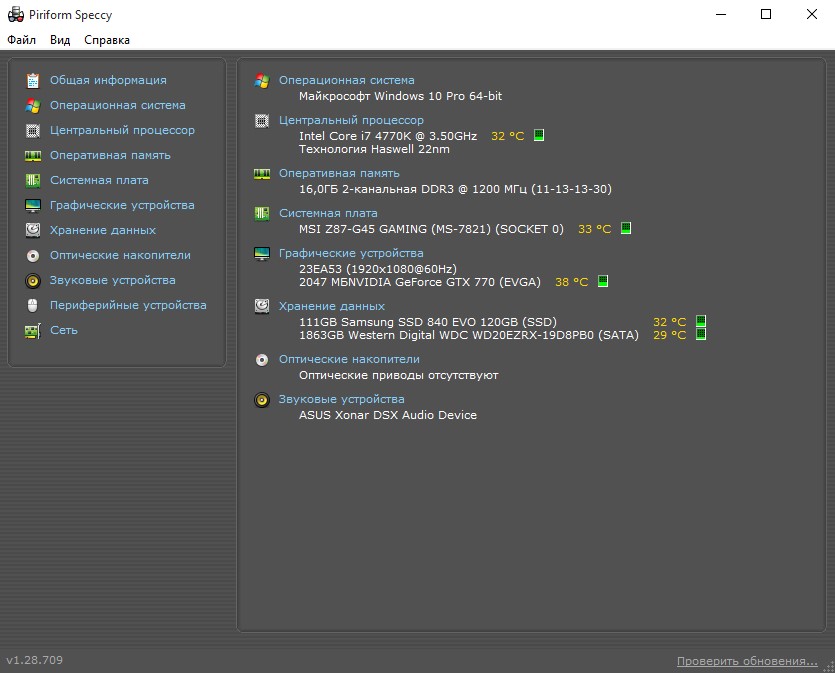Click the CPU temperature indicator next to 32 °C
This screenshot has height=673, width=835.
pyautogui.click(x=539, y=135)
